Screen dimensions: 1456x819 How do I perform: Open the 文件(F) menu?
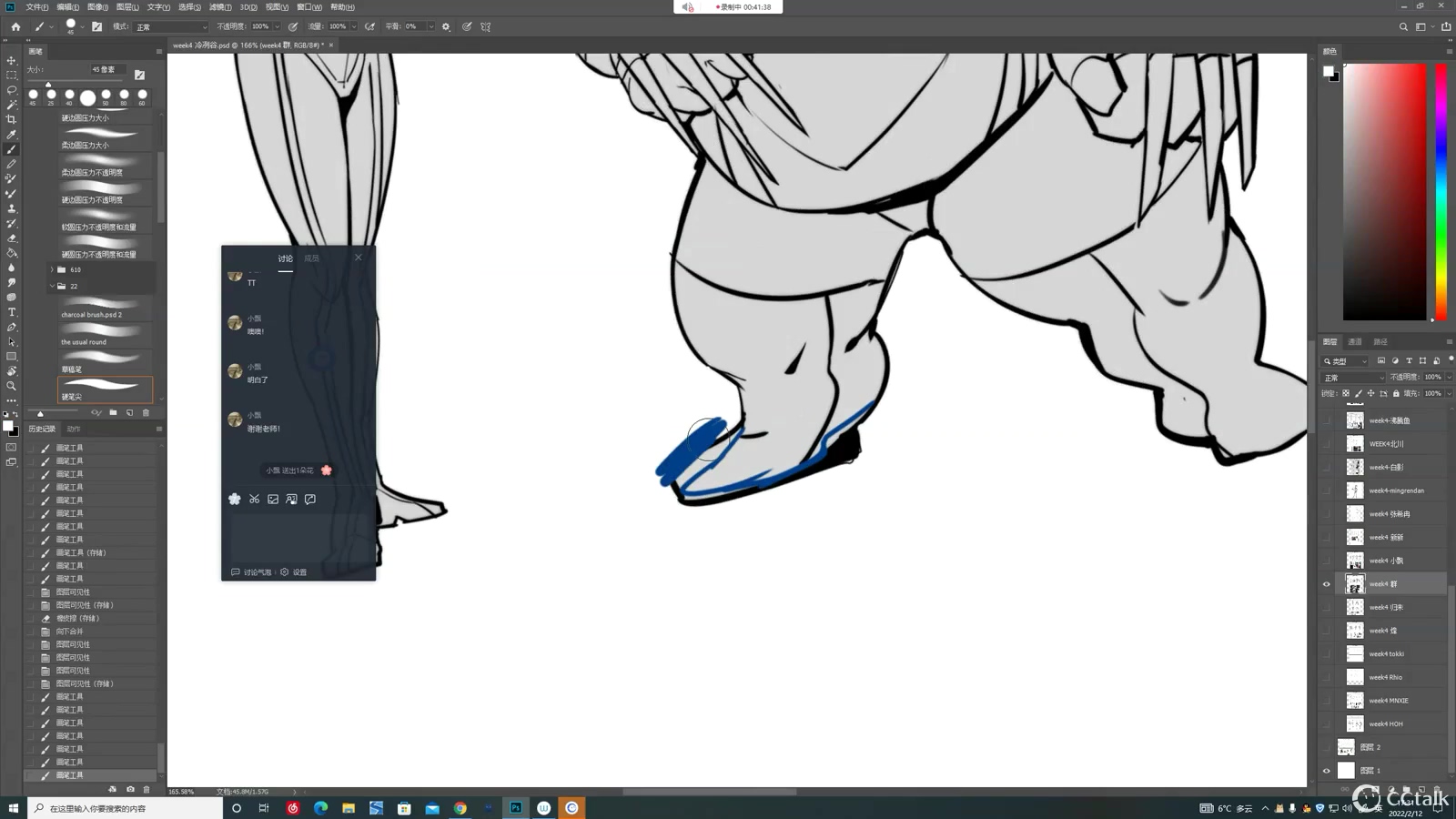click(x=37, y=7)
